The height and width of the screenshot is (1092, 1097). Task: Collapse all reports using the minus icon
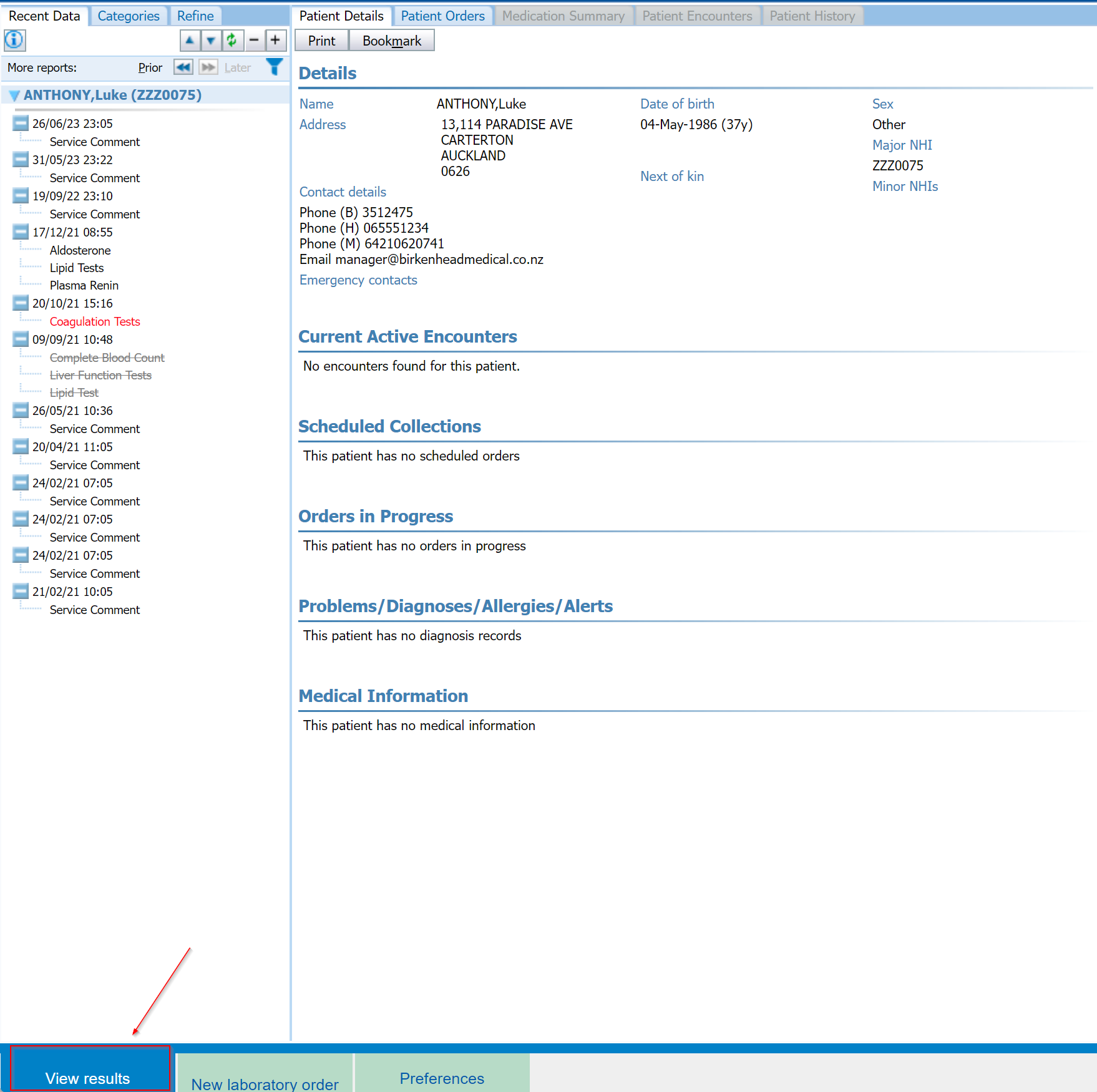tap(254, 40)
